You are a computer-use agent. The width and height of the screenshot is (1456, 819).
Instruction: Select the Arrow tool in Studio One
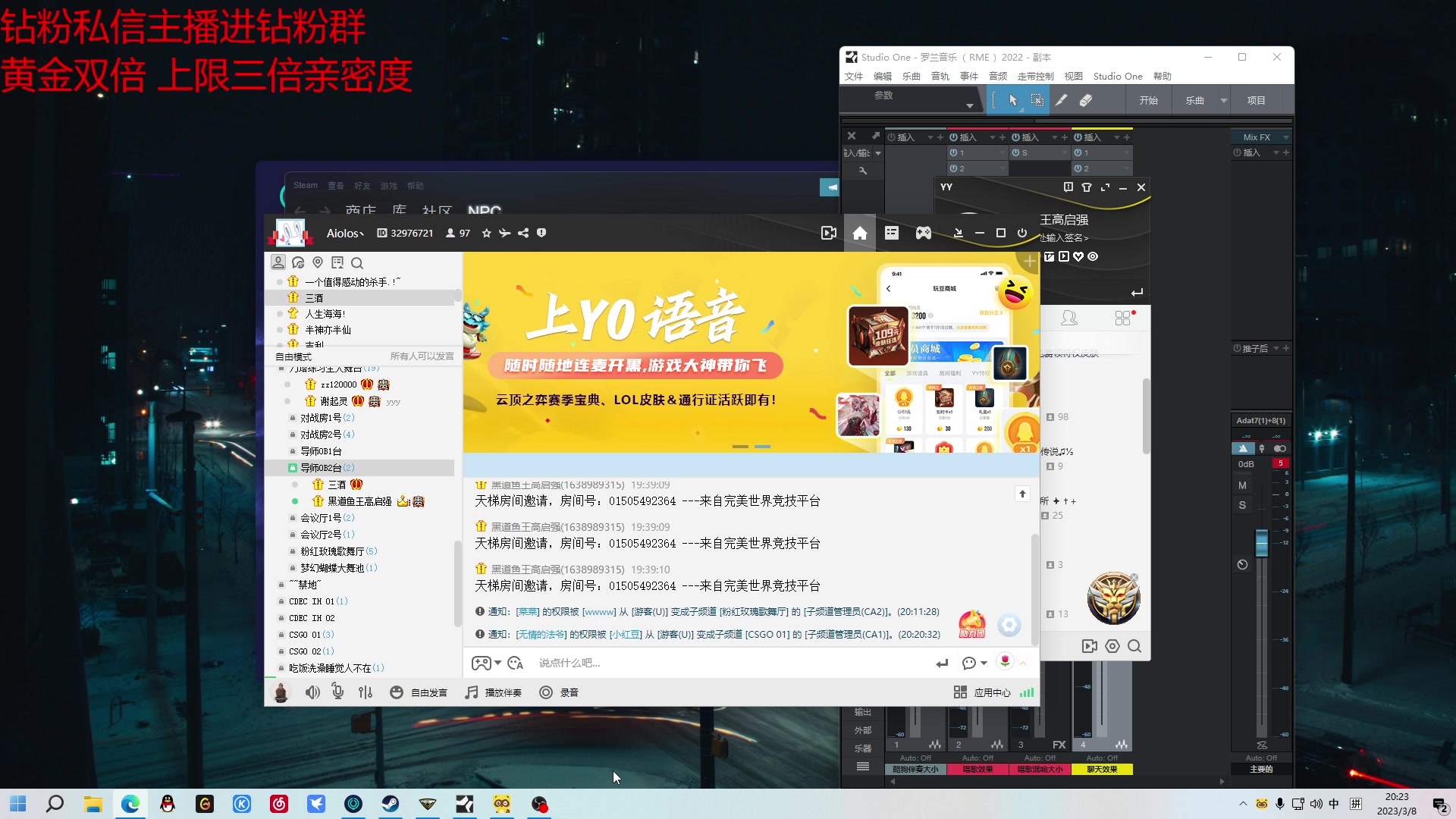(1012, 99)
